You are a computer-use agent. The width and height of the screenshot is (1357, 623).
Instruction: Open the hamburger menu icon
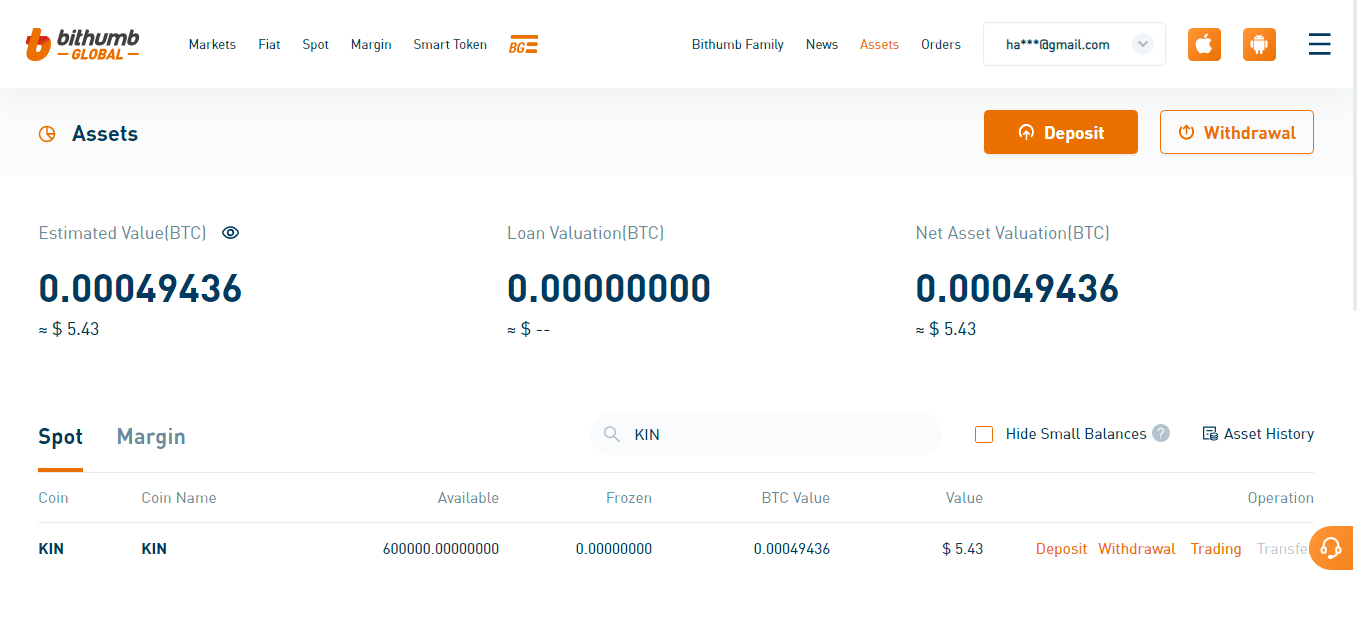point(1320,44)
